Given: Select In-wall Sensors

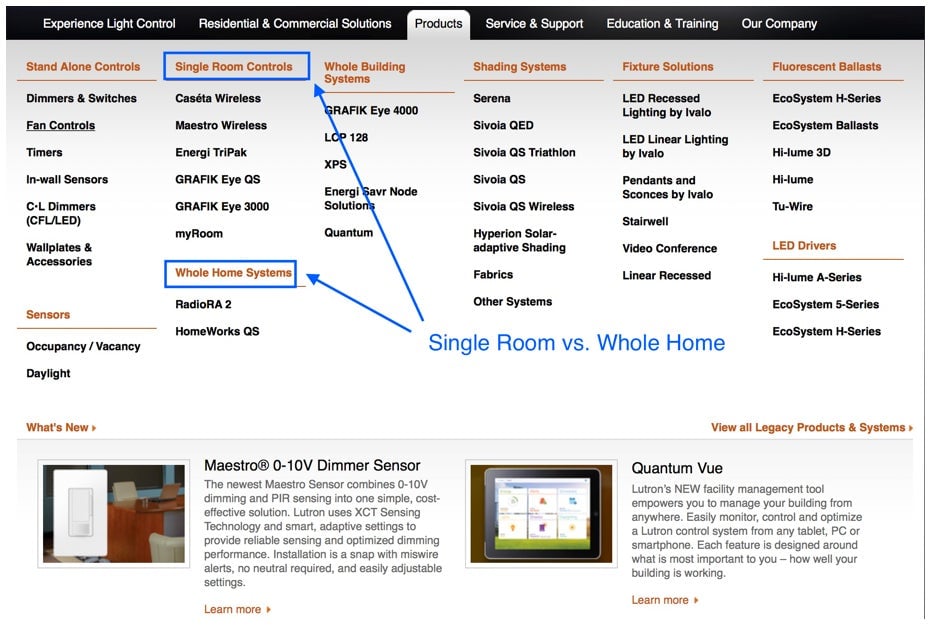Looking at the screenshot, I should click(67, 179).
